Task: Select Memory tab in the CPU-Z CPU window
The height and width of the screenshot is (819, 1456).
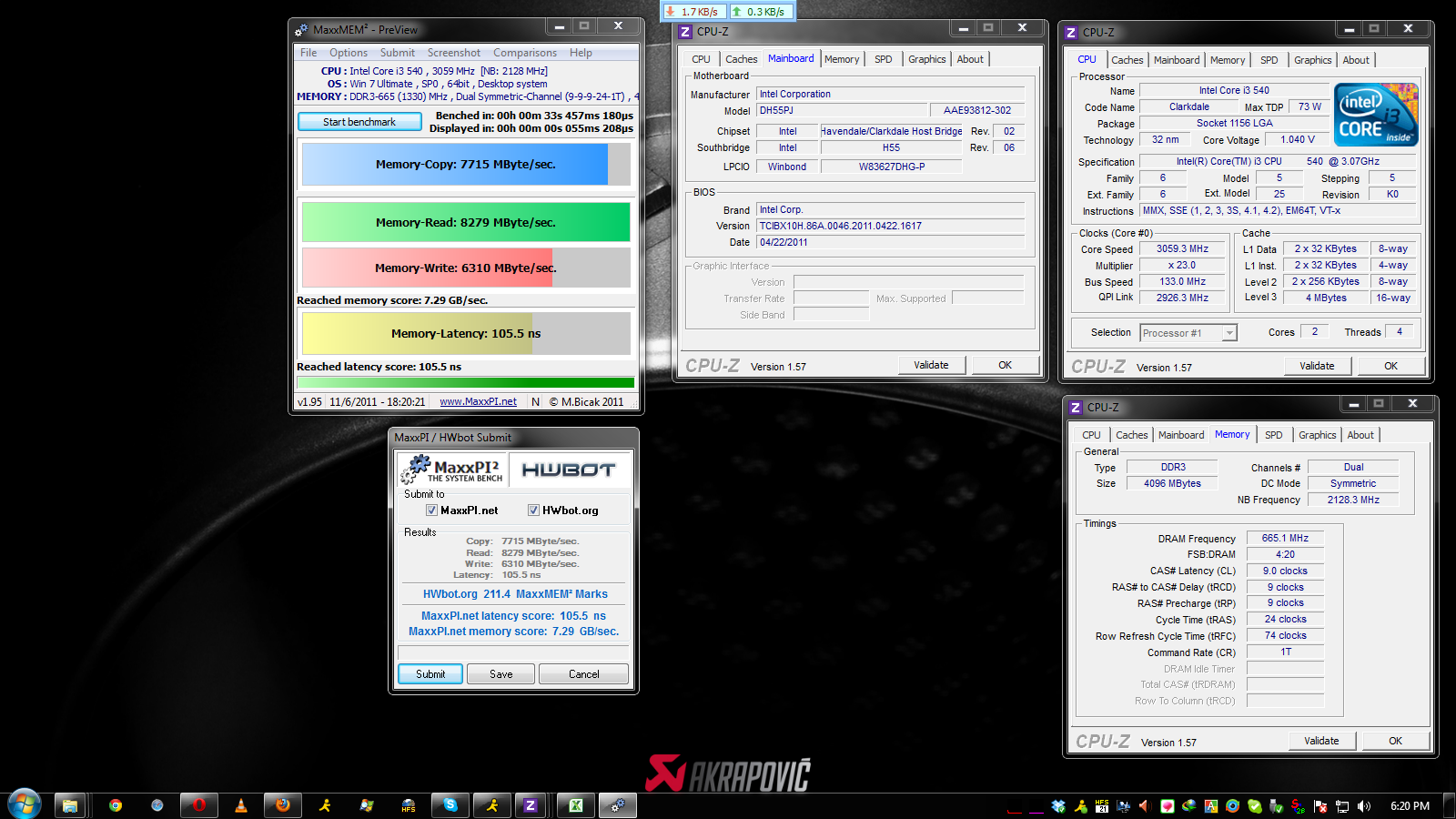Action: coord(1228,60)
